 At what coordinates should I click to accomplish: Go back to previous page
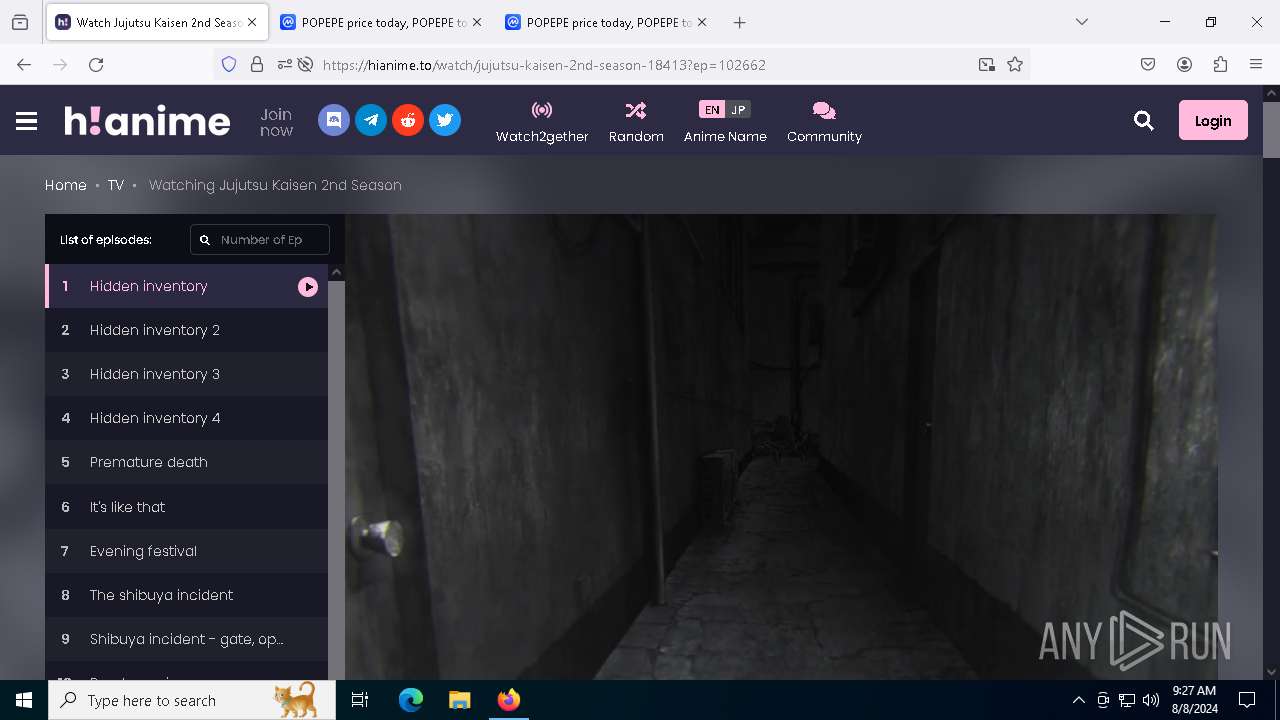[24, 64]
